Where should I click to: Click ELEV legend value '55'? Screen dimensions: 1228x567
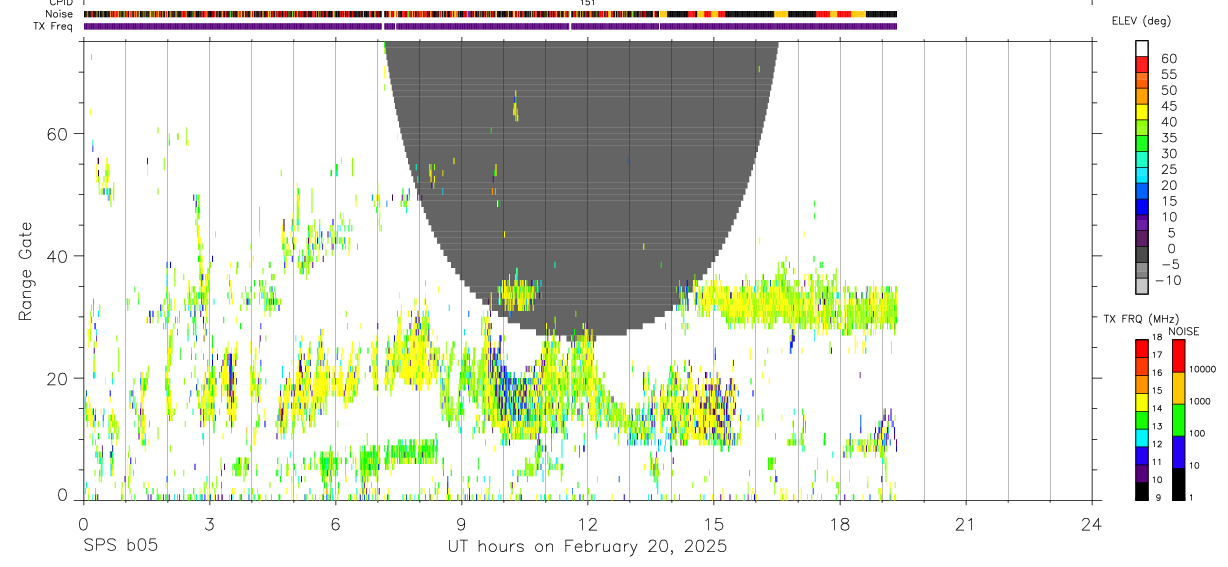(1168, 75)
